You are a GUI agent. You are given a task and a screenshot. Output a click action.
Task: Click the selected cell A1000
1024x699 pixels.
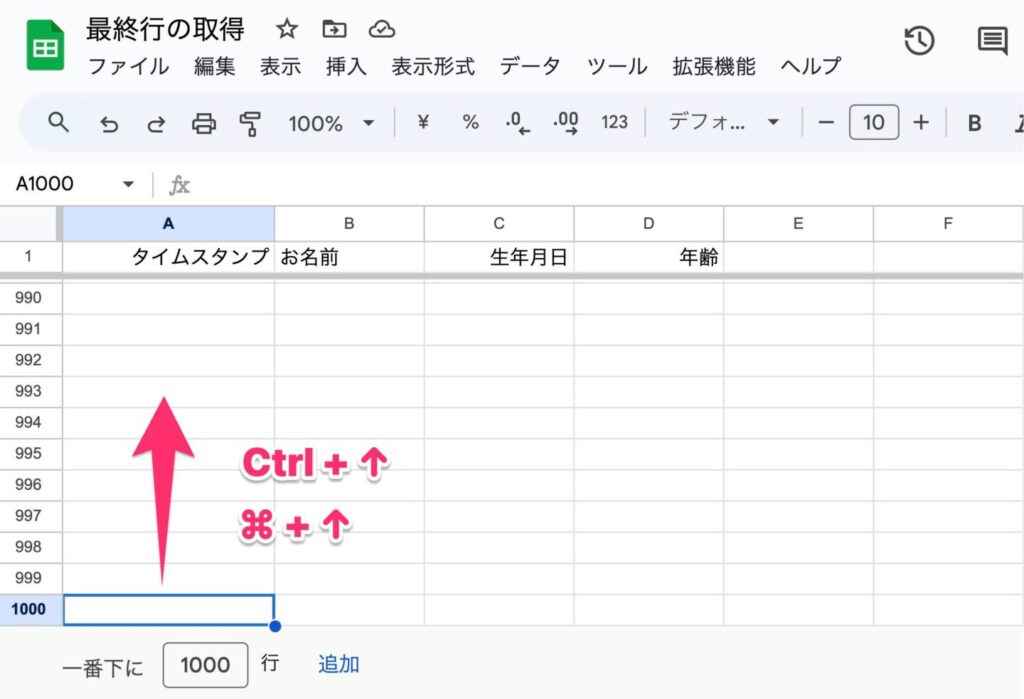168,610
